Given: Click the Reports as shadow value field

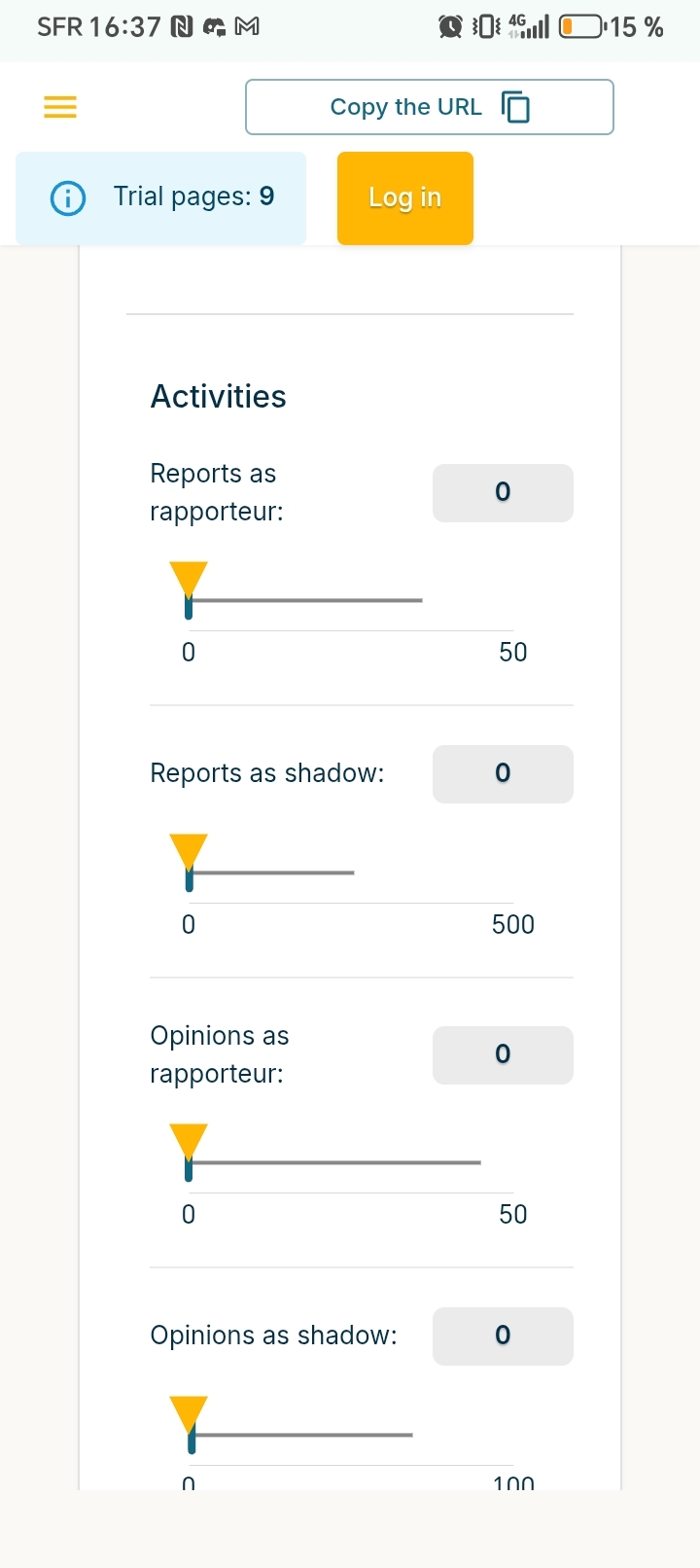Looking at the screenshot, I should click(x=503, y=774).
